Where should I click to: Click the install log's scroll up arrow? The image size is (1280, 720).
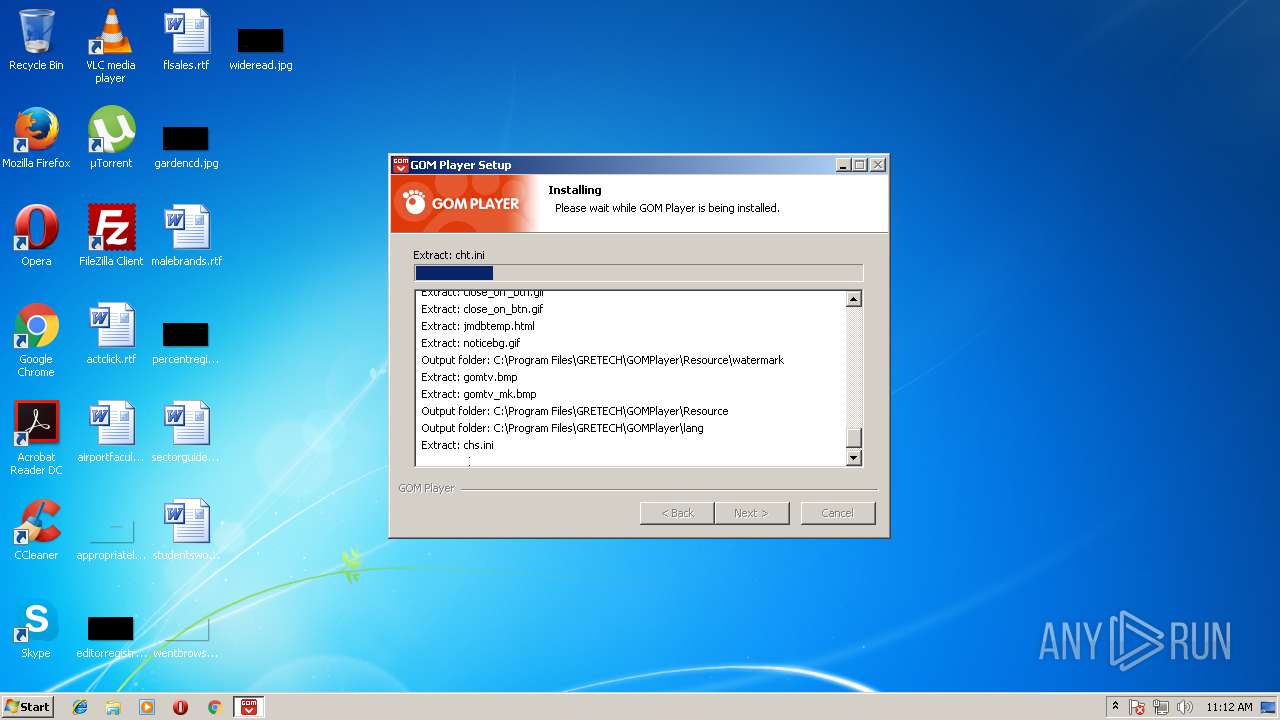(854, 299)
